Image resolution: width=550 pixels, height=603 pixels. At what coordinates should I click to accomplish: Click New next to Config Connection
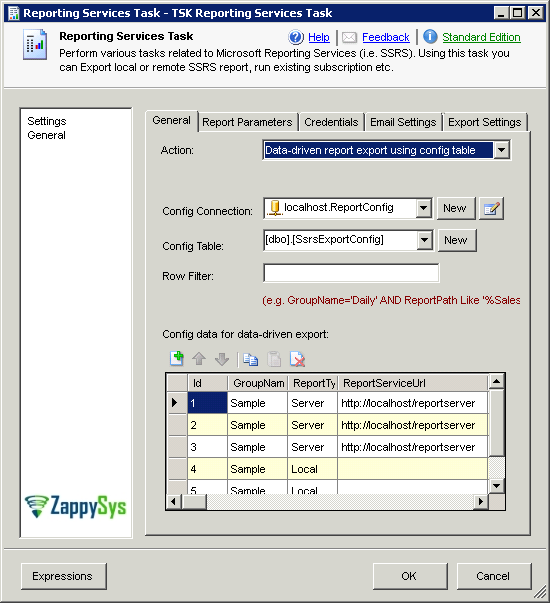click(456, 208)
